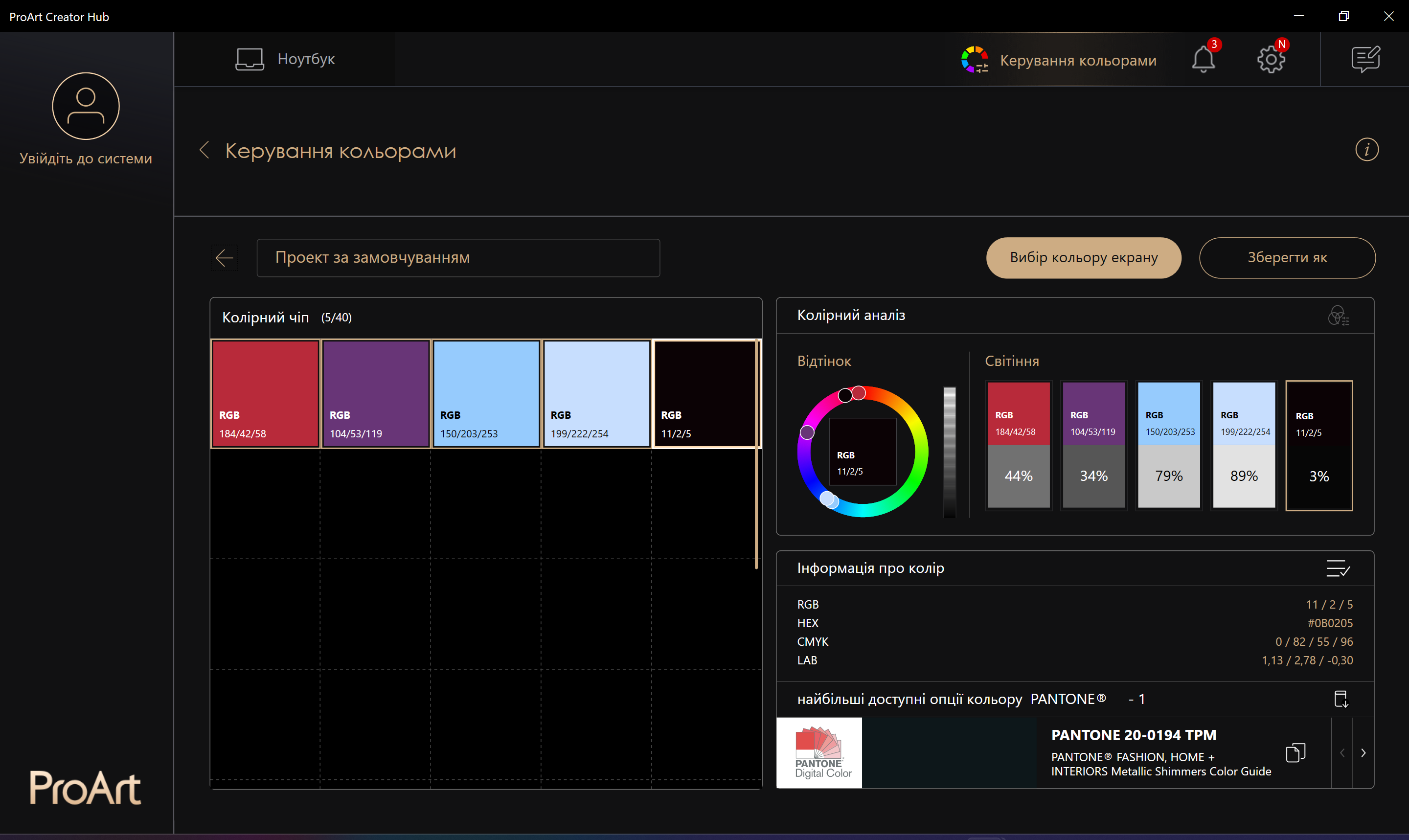Open the settings gear icon

1271,59
